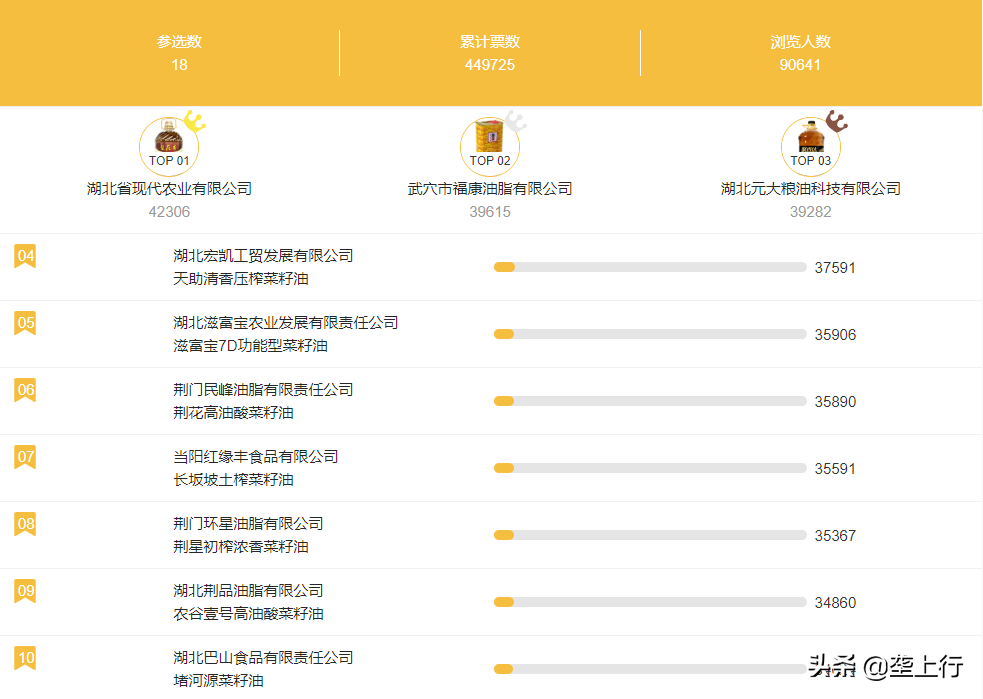Click the brown crown on TOP 03
Viewport: 983px width, 699px height.
[836, 121]
